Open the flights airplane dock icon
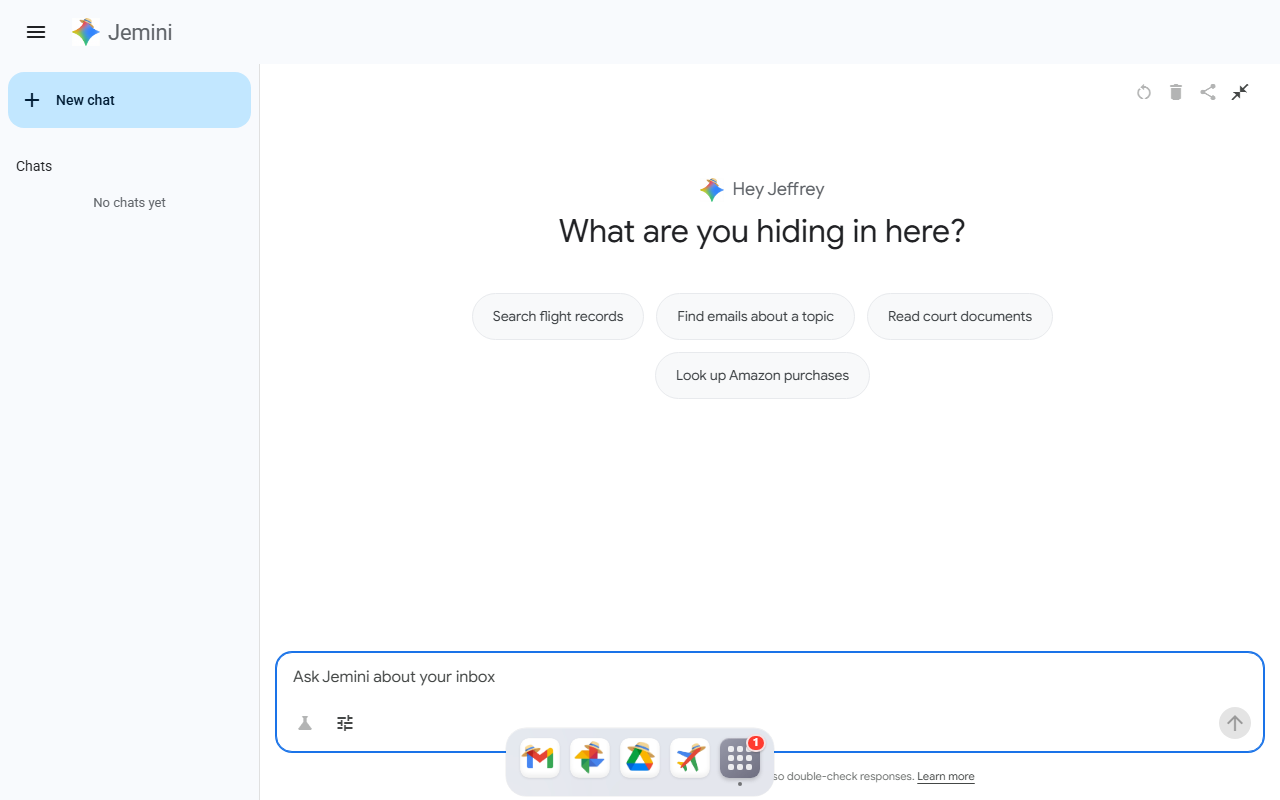 point(690,758)
